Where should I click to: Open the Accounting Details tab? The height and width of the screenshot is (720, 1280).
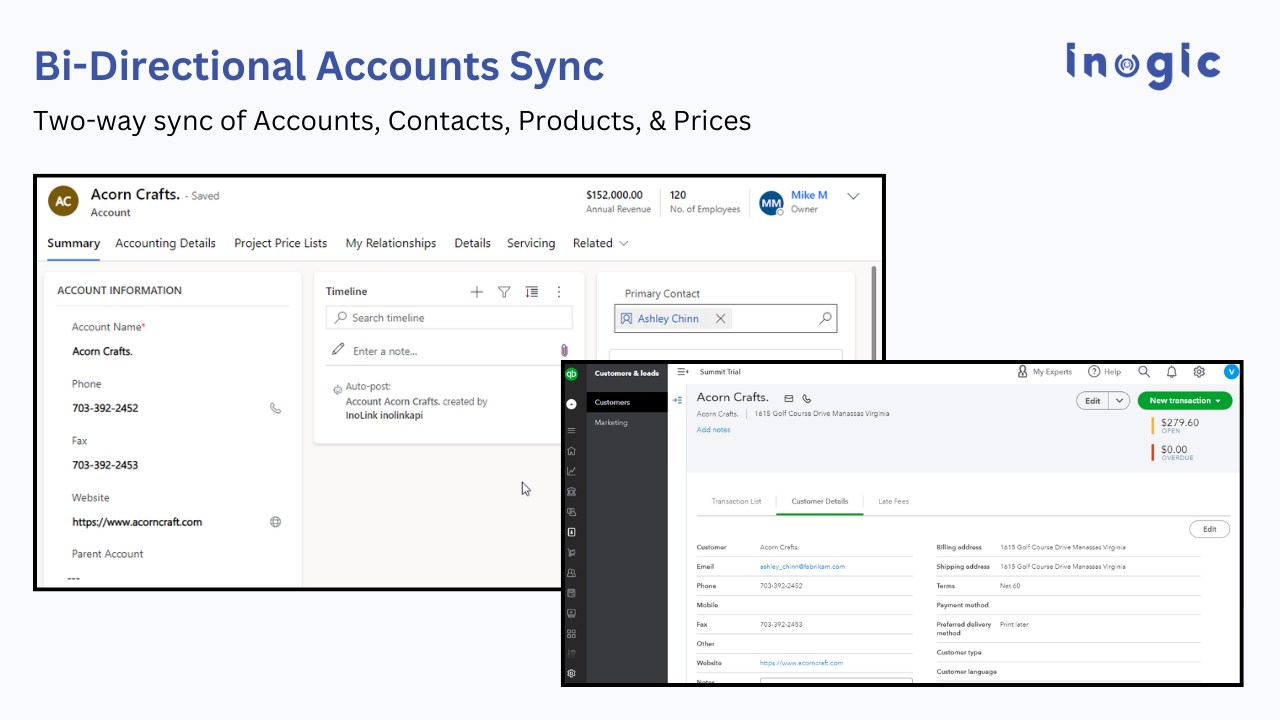165,243
